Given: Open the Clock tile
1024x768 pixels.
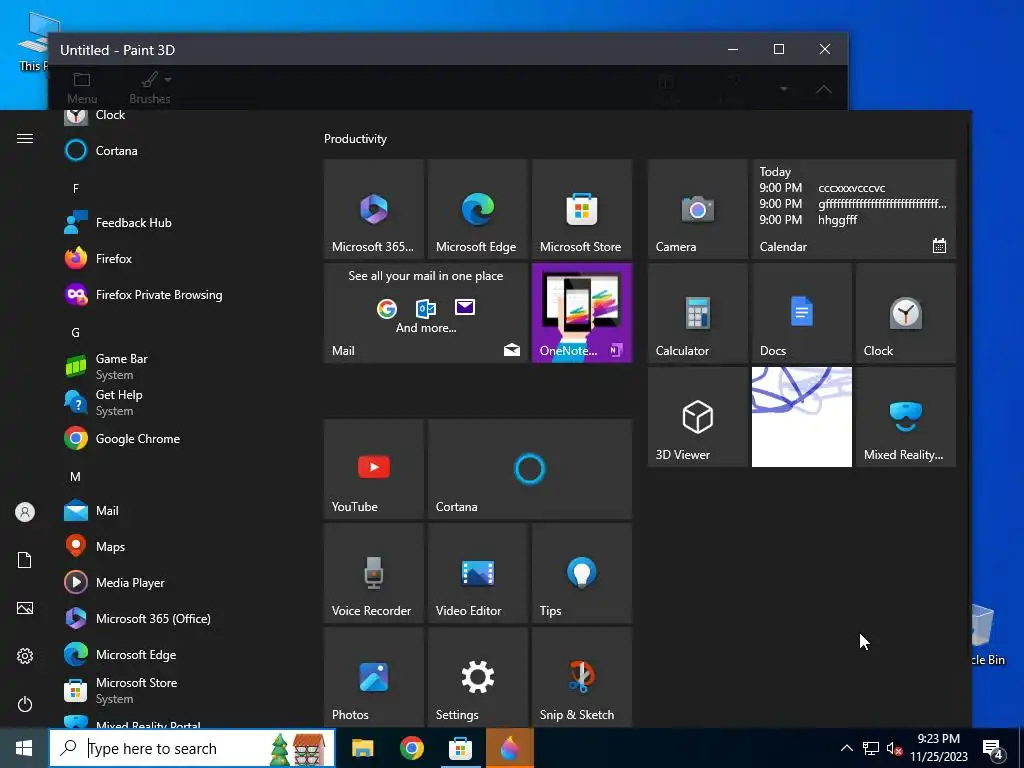Looking at the screenshot, I should [x=905, y=313].
